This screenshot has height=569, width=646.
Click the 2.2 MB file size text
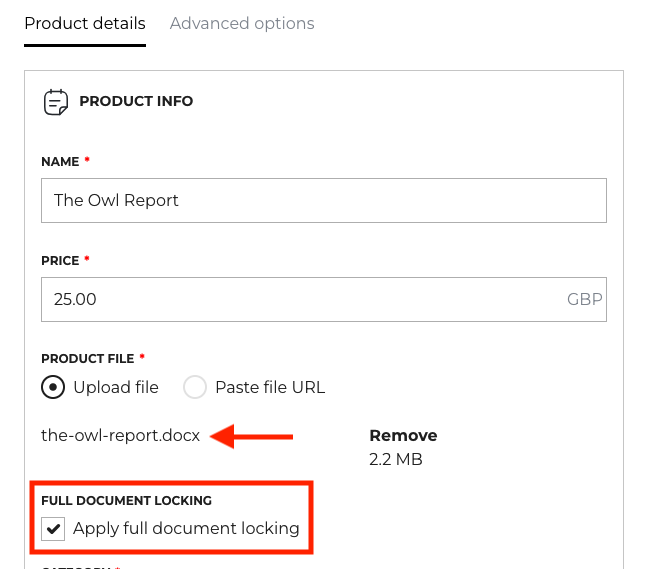pos(396,459)
